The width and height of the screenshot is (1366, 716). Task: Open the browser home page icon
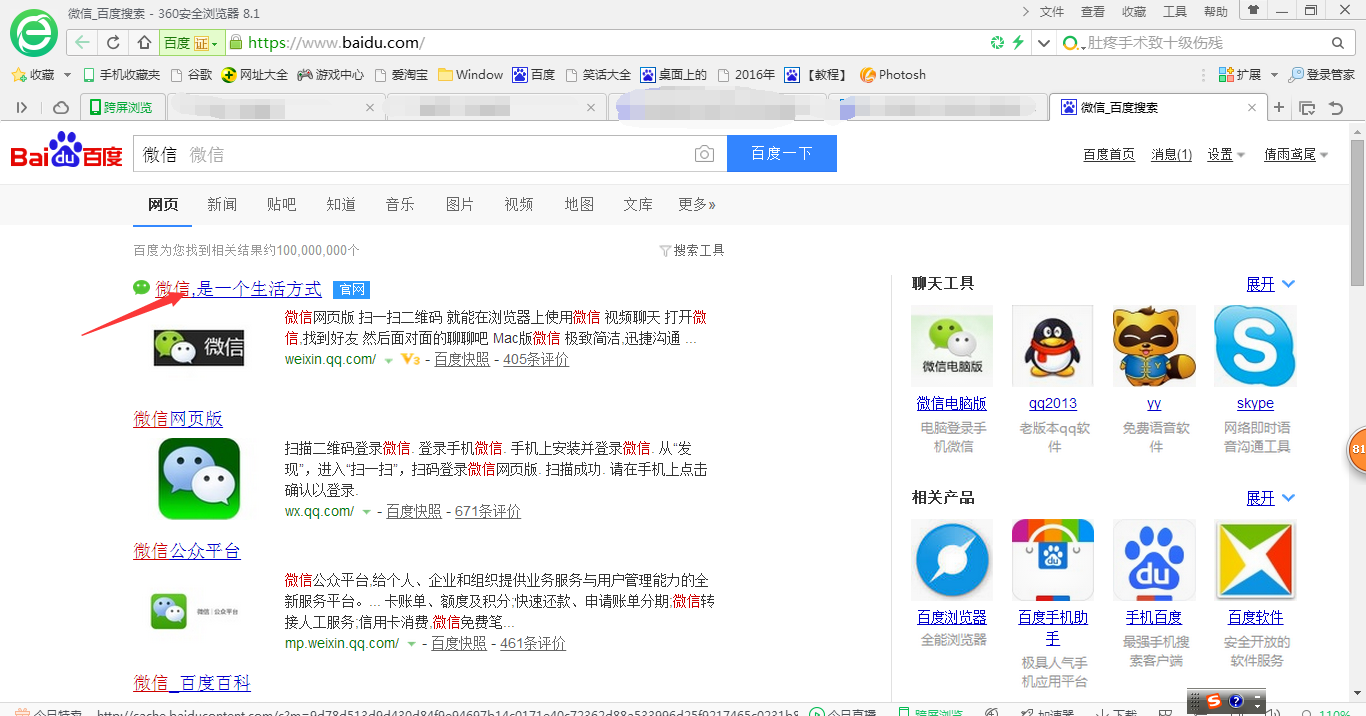click(144, 42)
